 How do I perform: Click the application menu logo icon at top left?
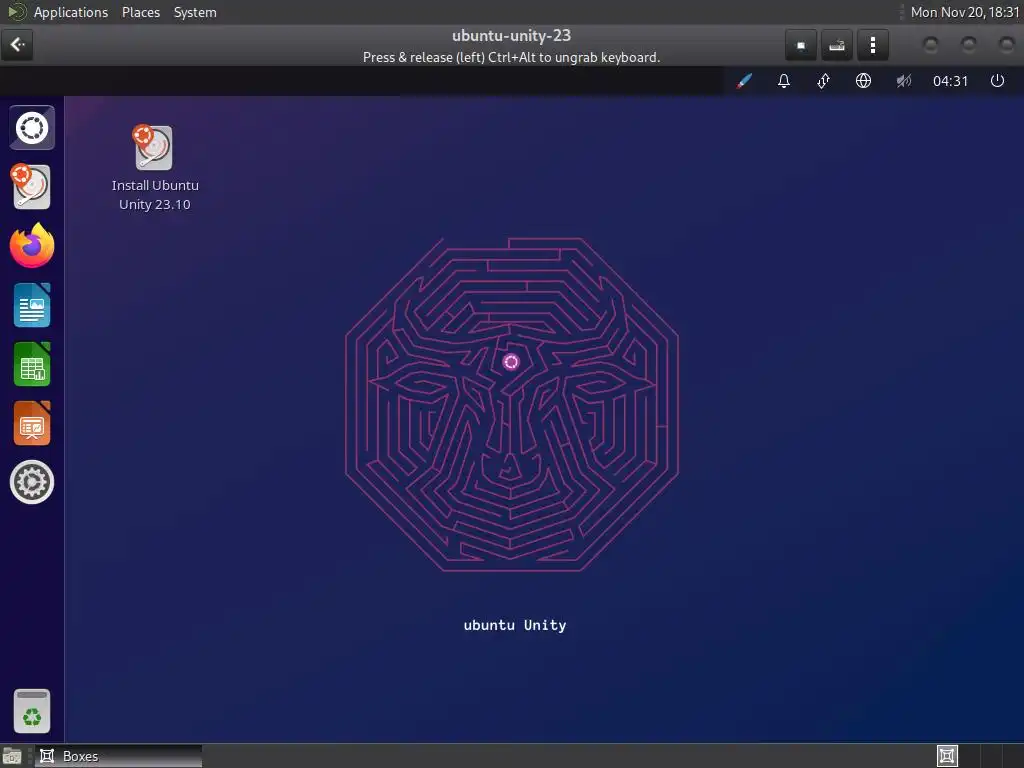pos(16,12)
